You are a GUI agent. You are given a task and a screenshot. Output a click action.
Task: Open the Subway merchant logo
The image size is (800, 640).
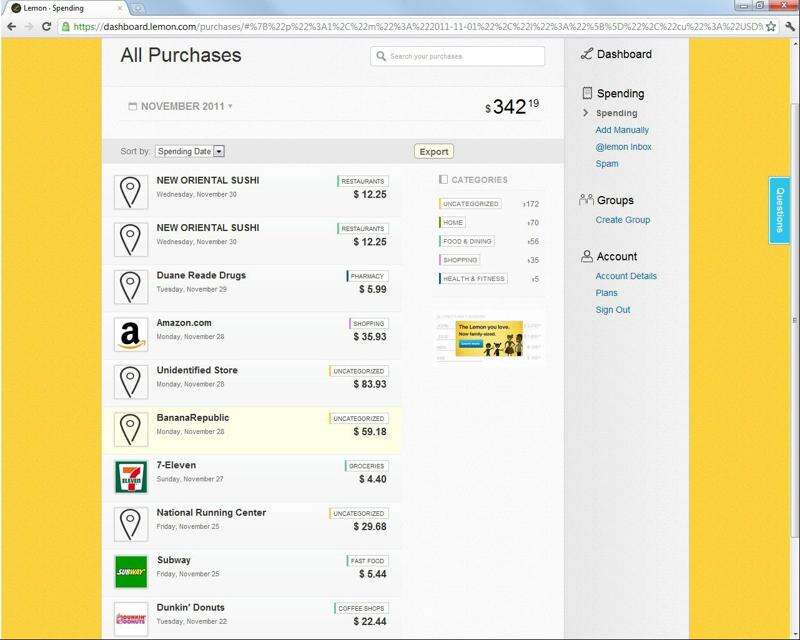pyautogui.click(x=131, y=572)
